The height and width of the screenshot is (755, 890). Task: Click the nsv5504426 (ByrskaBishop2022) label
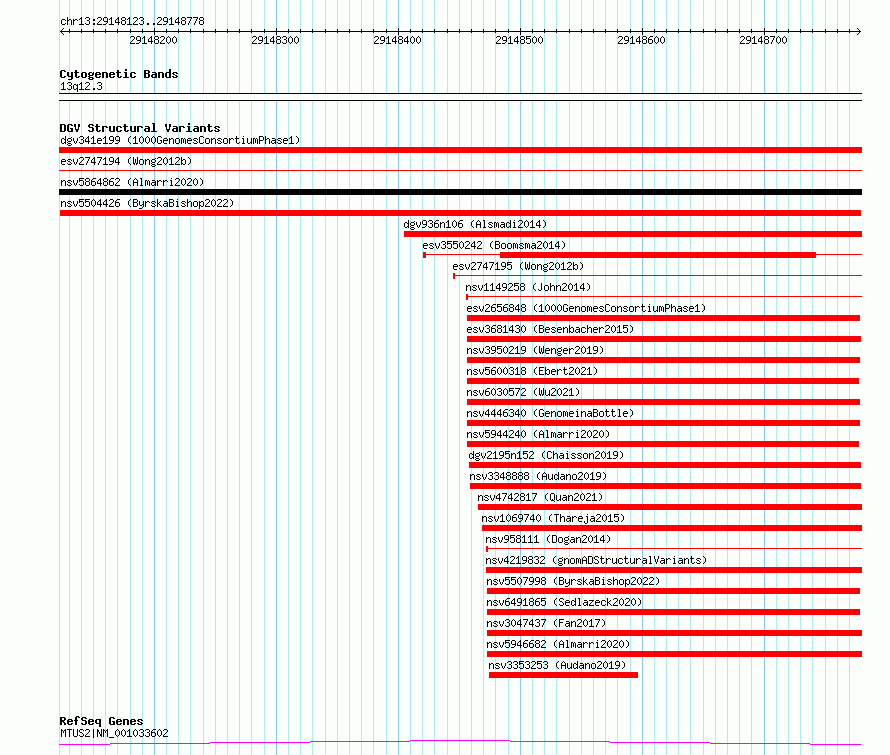[147, 203]
